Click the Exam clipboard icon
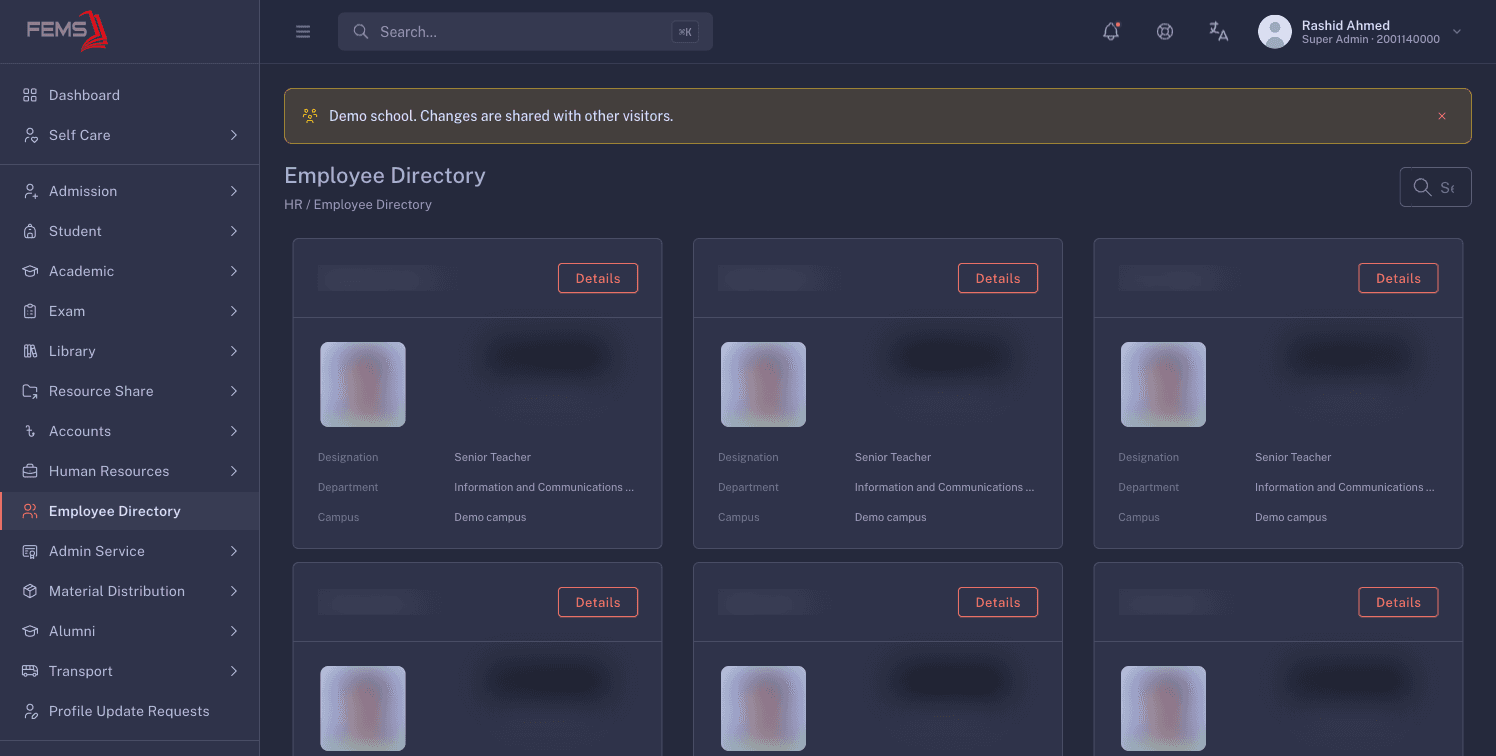The width and height of the screenshot is (1496, 756). click(30, 311)
